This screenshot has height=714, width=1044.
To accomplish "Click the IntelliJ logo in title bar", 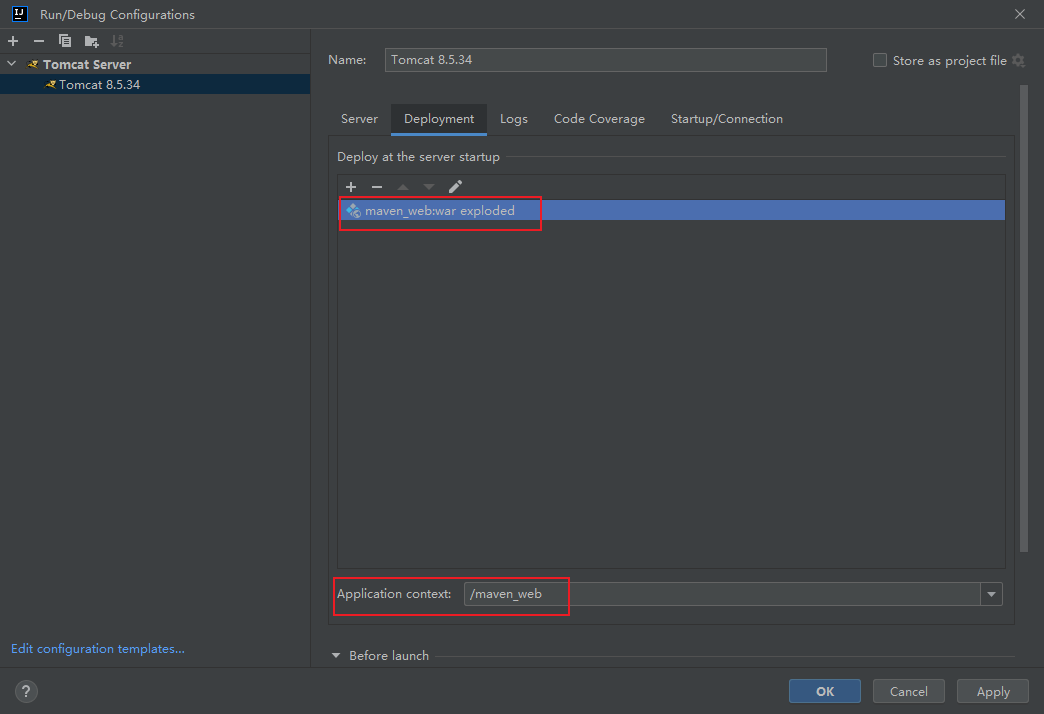I will pos(20,14).
